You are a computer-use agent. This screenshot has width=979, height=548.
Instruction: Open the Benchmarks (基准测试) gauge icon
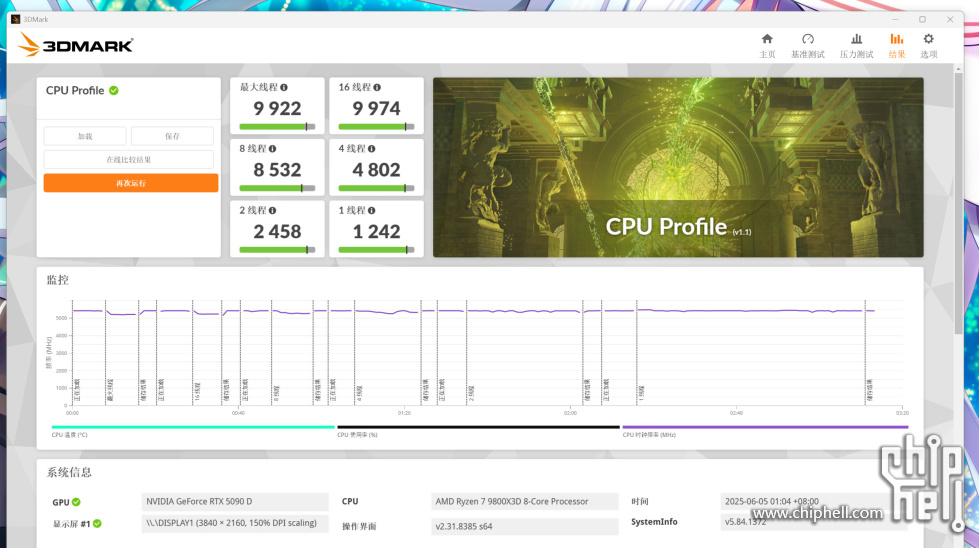pyautogui.click(x=808, y=39)
